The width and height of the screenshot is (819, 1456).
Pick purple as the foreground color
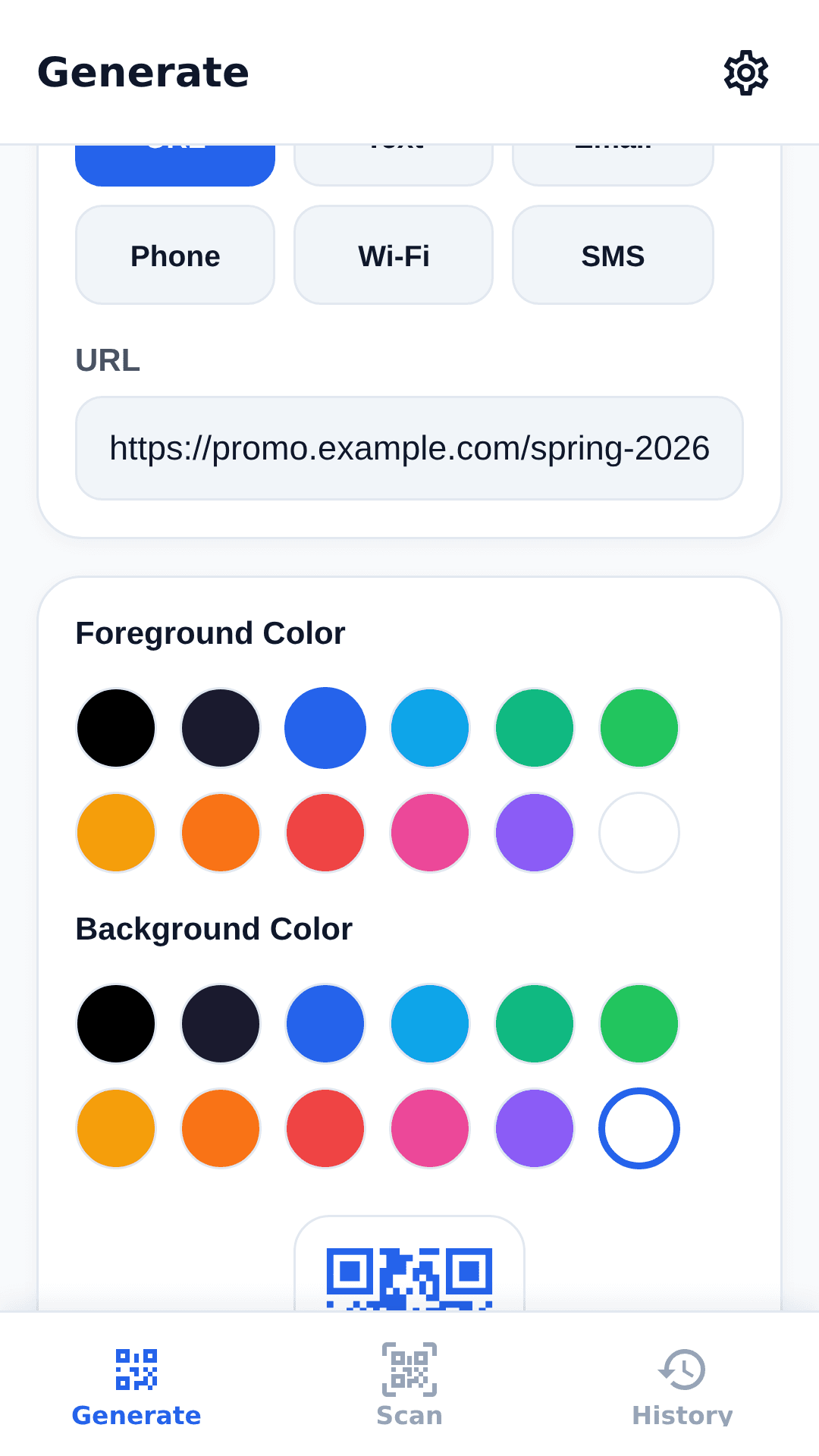pos(535,833)
